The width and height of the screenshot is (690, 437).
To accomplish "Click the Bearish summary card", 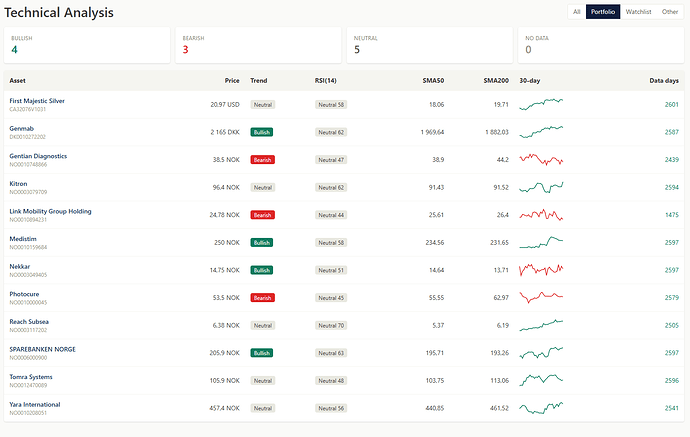I will tap(258, 45).
